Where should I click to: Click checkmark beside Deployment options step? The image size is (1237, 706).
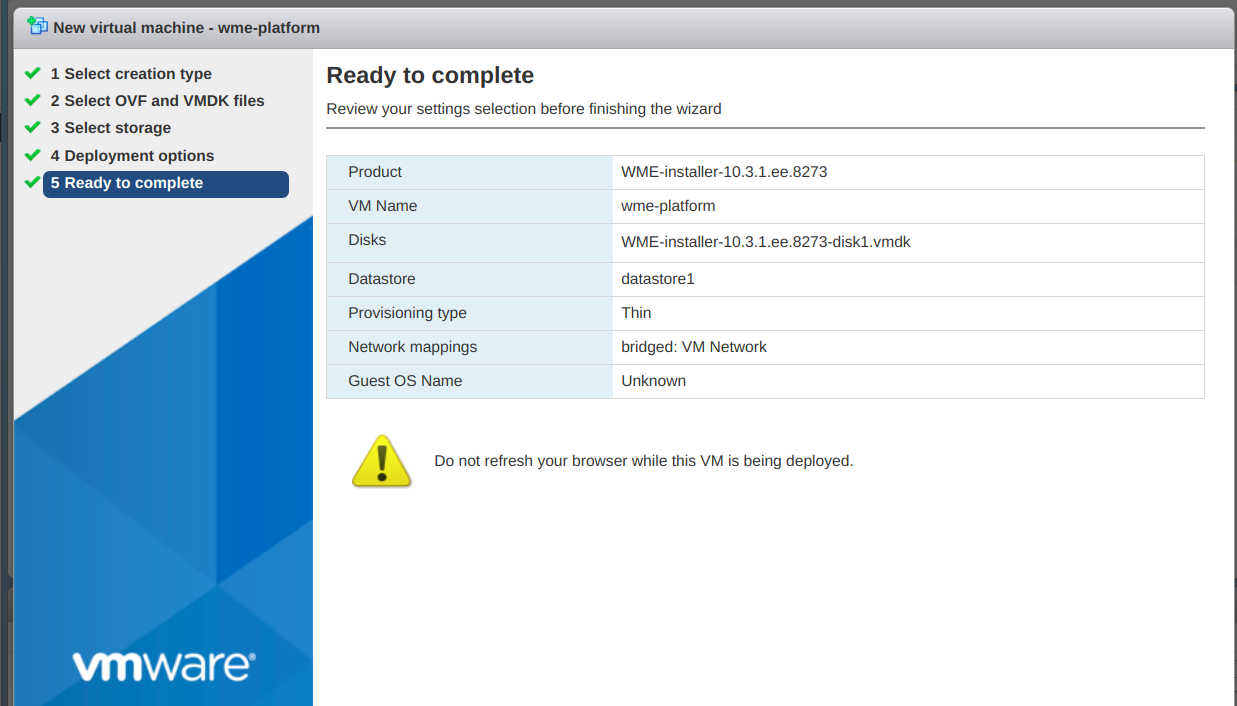tap(32, 156)
